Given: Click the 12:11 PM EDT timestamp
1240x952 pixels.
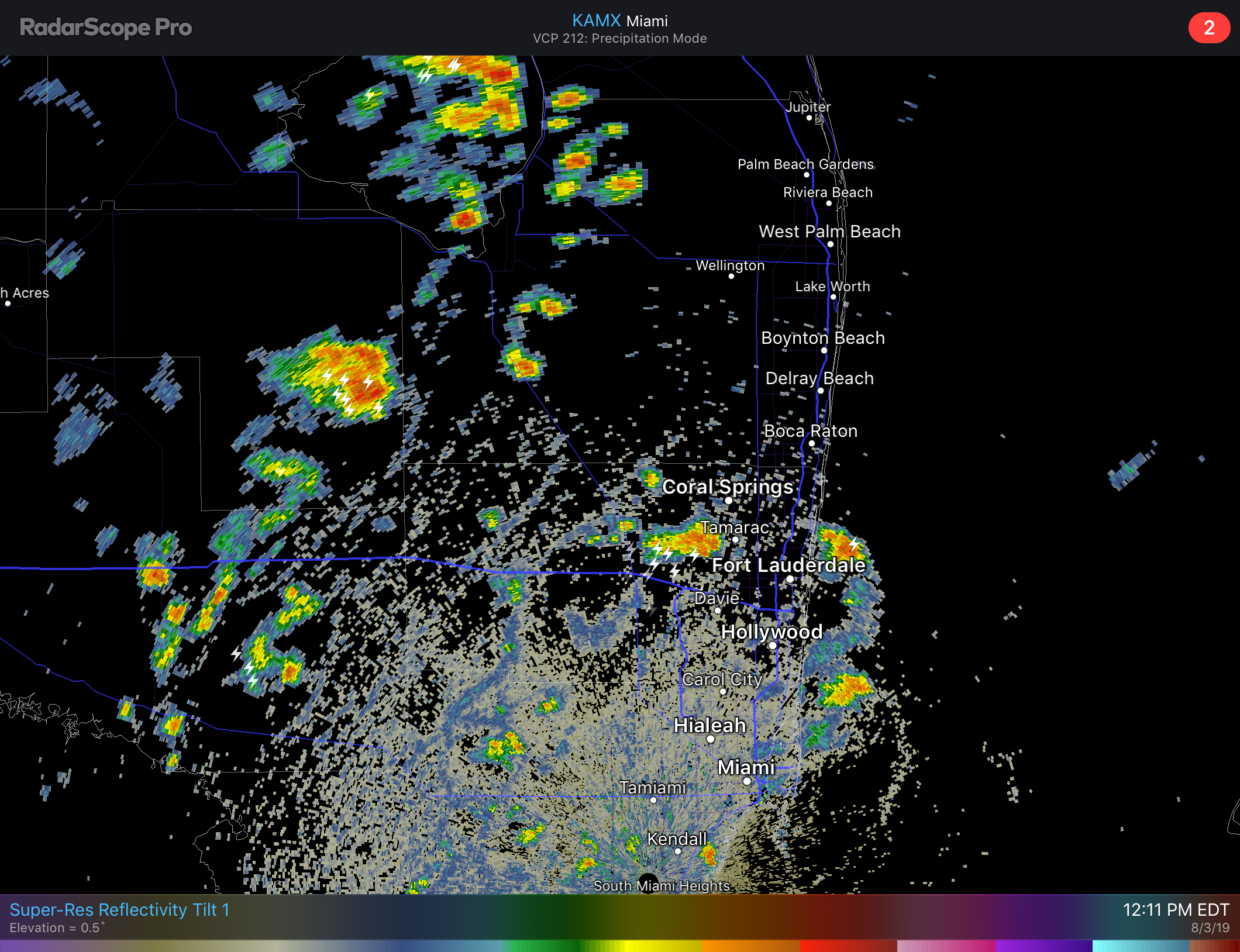Looking at the screenshot, I should [1176, 909].
